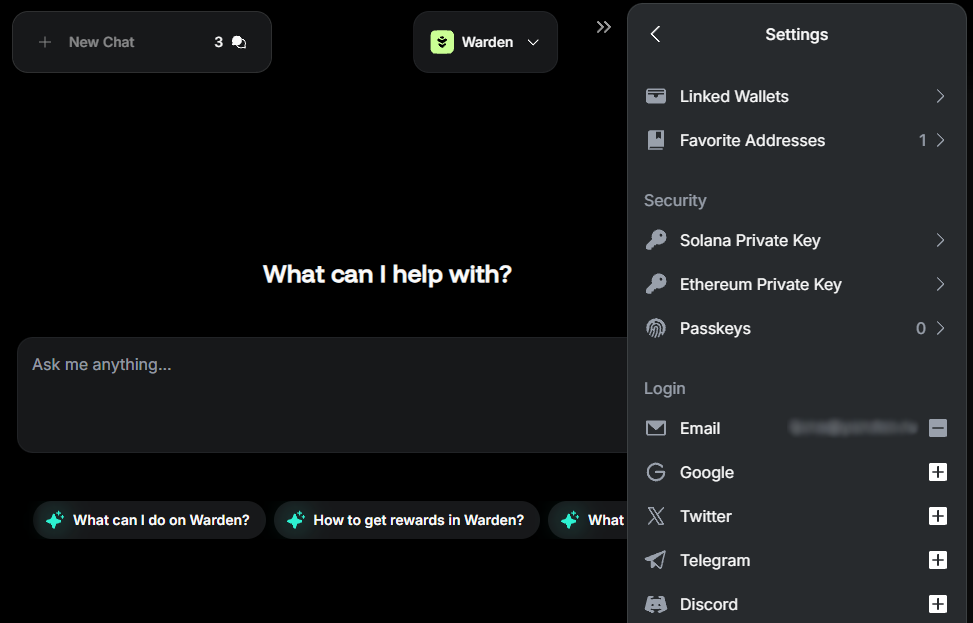Open the Ethereum Private Key entry

[x=796, y=284]
